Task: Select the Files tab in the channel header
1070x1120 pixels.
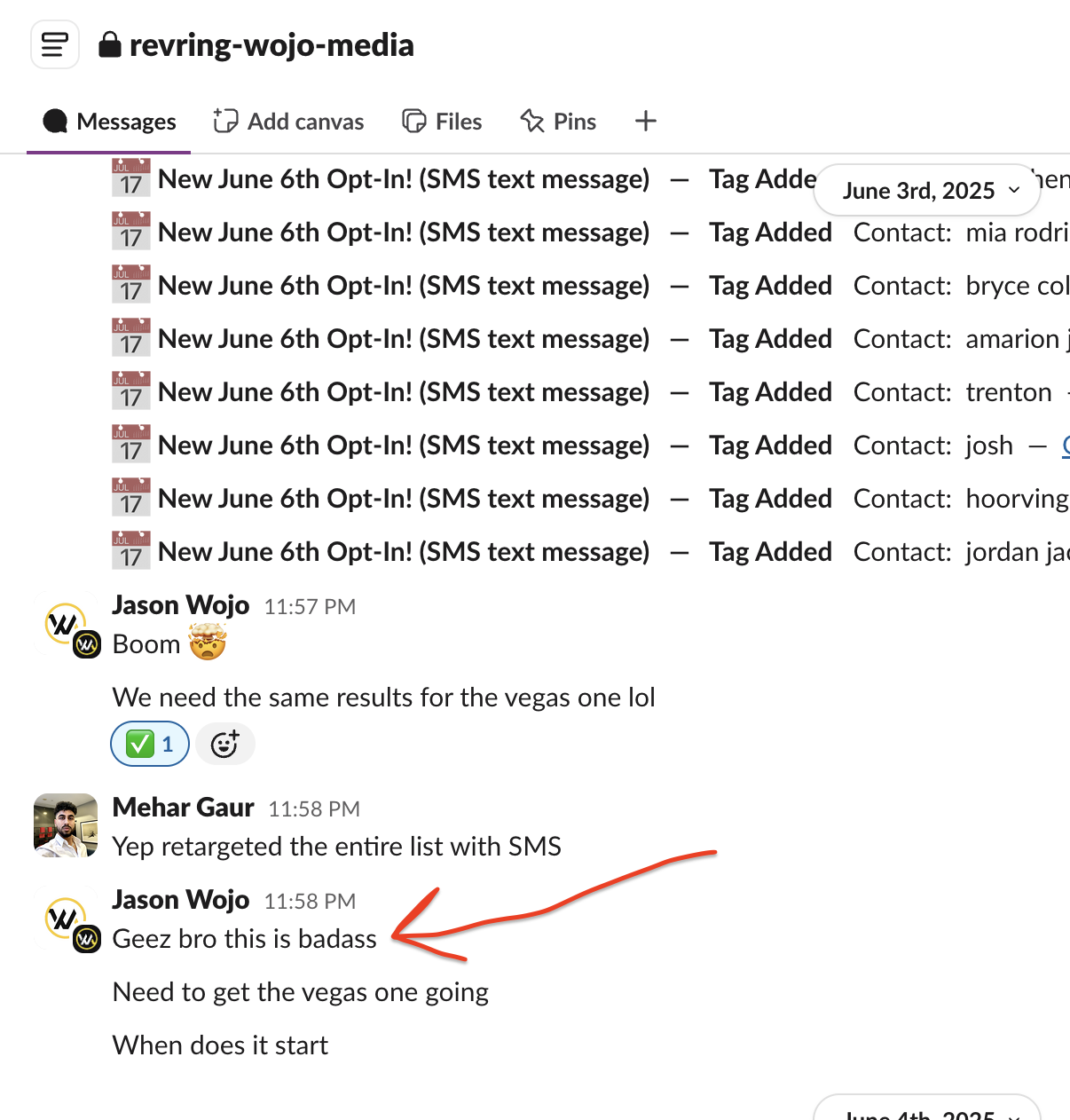Action: [459, 121]
